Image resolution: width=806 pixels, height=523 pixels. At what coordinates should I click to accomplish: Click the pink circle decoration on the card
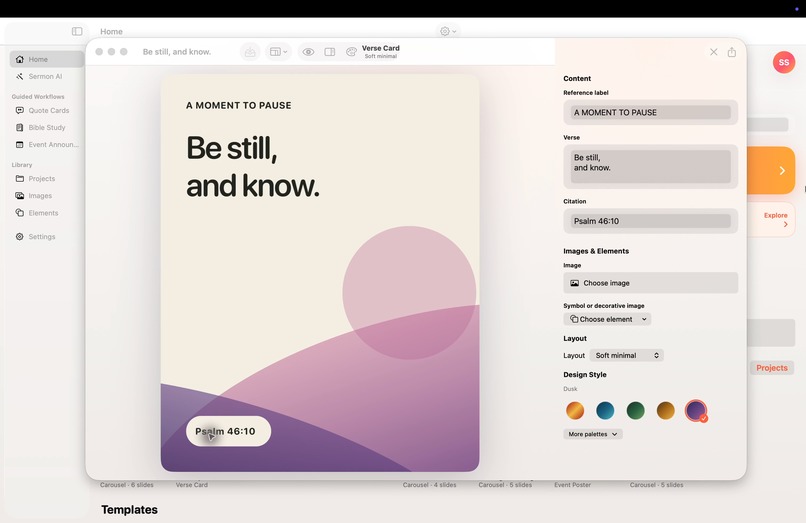point(409,293)
